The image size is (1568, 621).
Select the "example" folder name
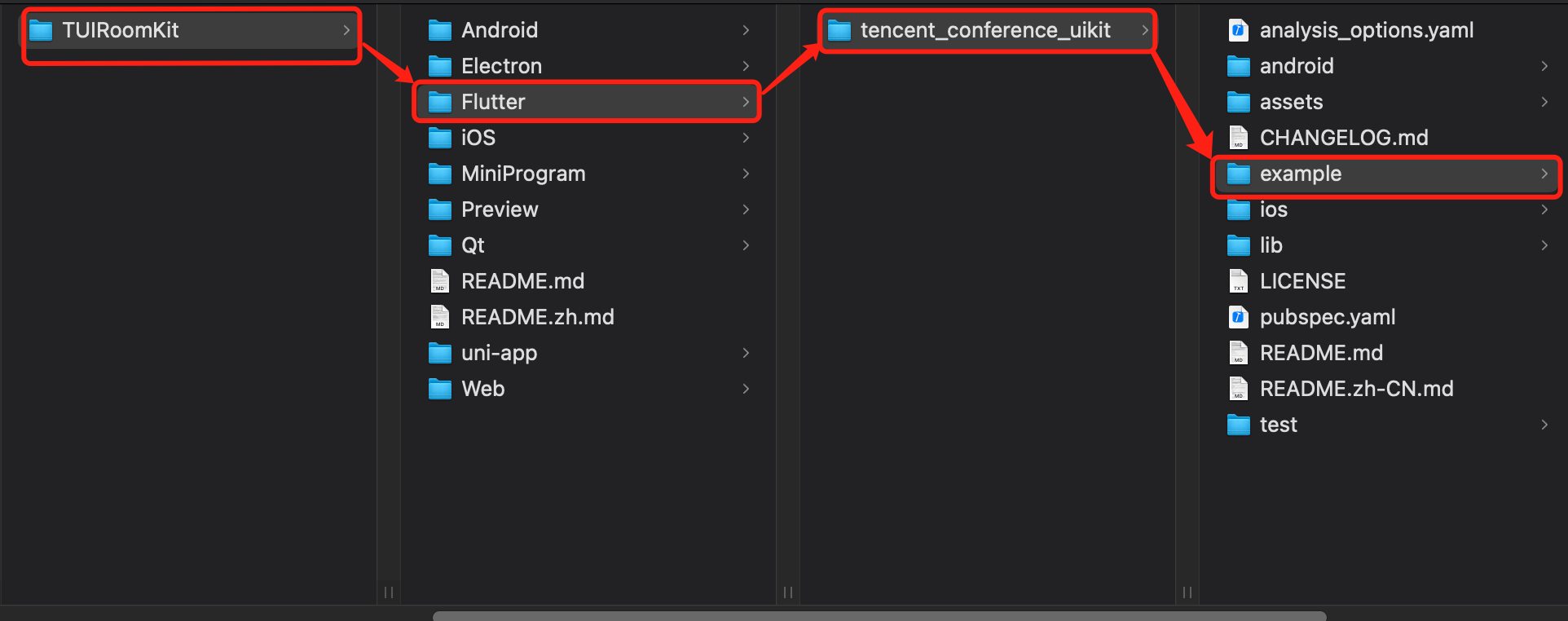[x=1301, y=174]
